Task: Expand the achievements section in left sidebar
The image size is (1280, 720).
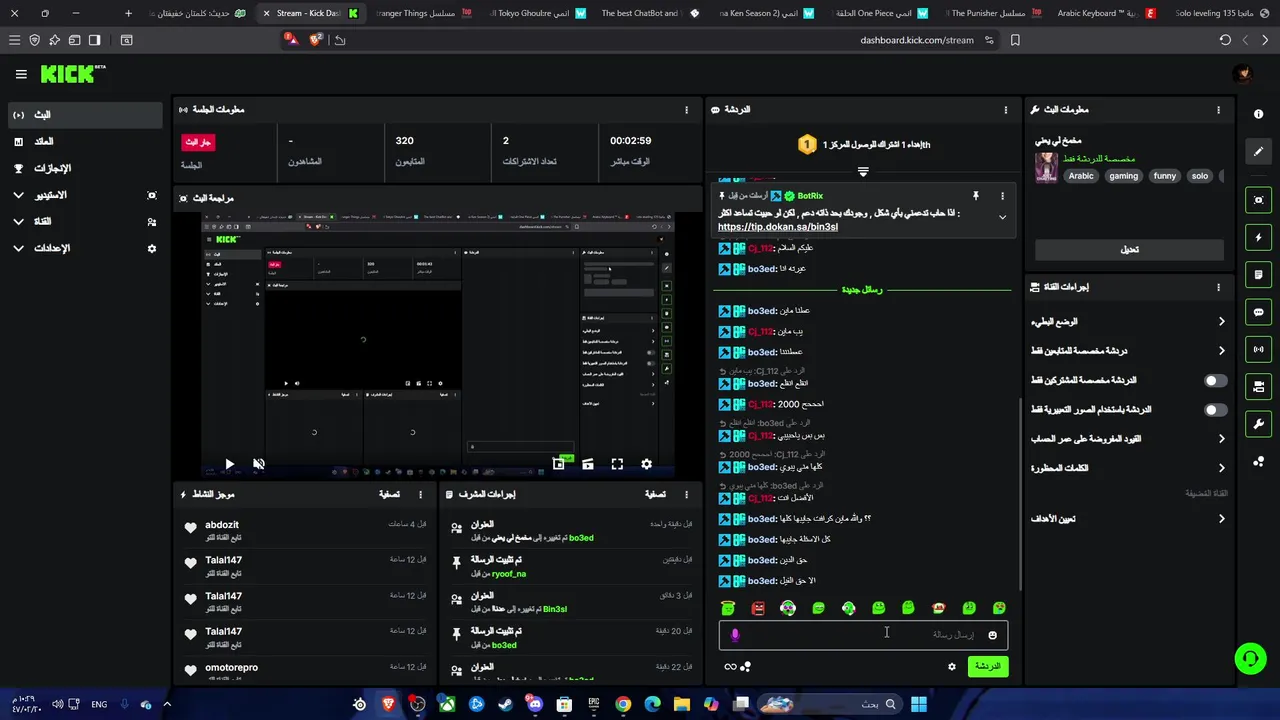Action: pos(85,168)
